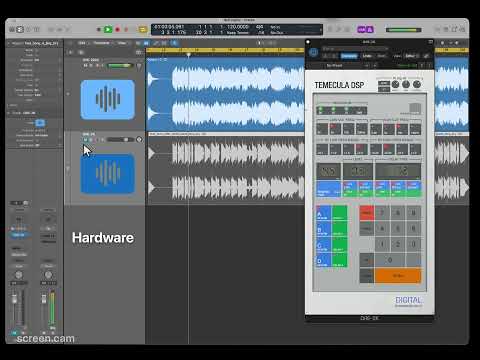Select the blue B button on plug-in
The image size is (480, 360).
pos(323,229)
